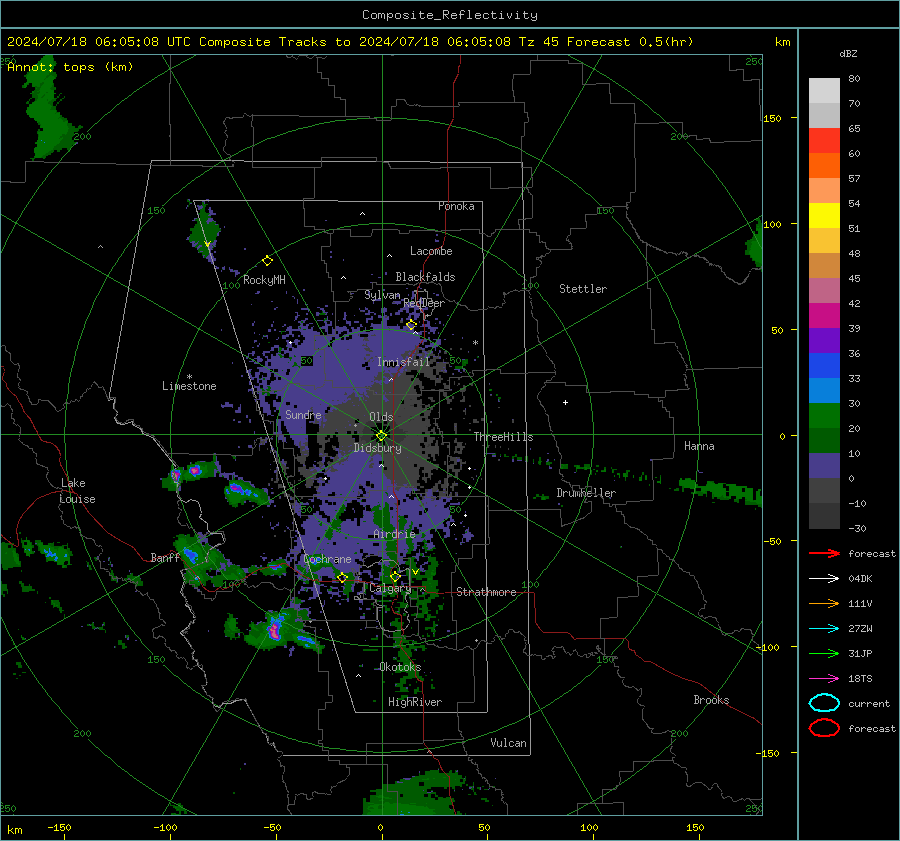Click the cyan current ellipse legend icon

pyautogui.click(x=824, y=703)
